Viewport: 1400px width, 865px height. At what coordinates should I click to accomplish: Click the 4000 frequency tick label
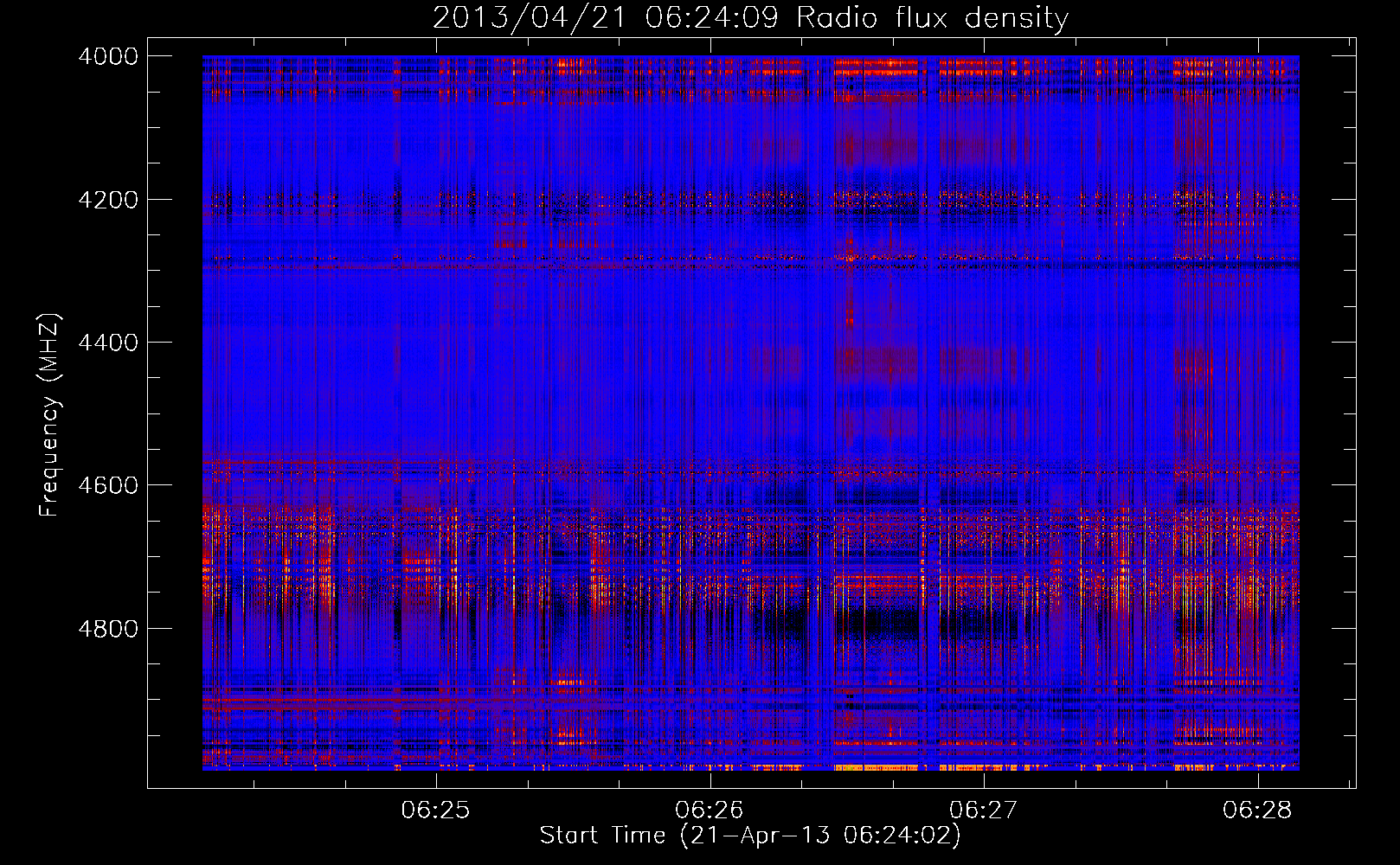pos(108,56)
